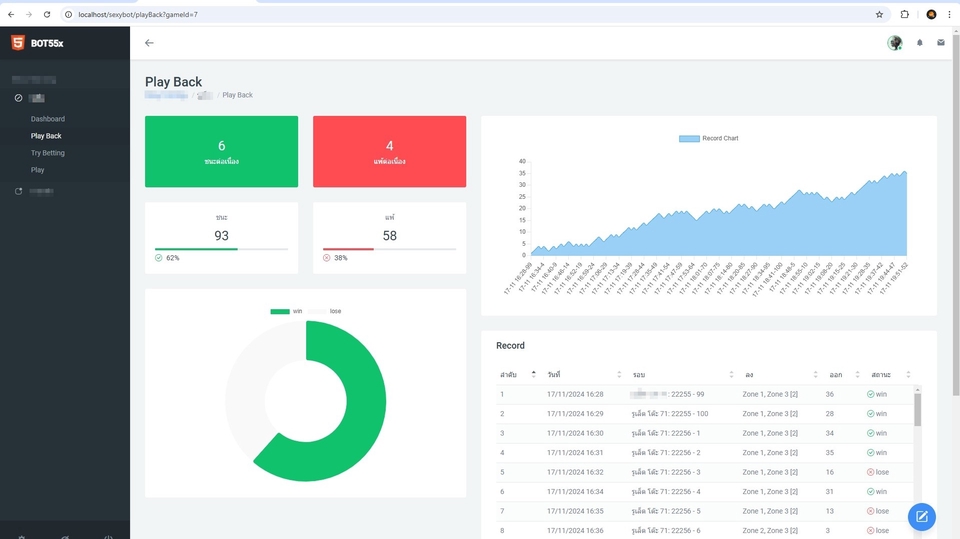Bookmark this page with the star icon
960x539 pixels.
point(879,15)
